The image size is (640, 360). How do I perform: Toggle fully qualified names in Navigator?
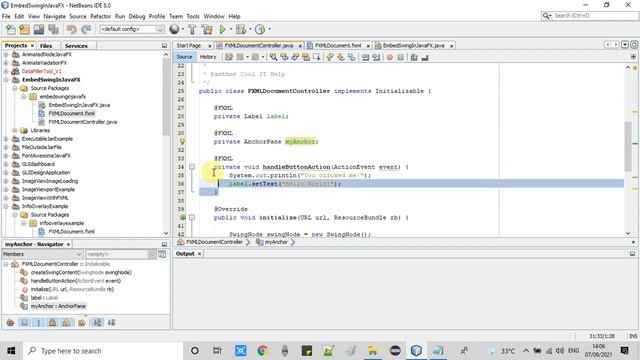pyautogui.click(x=82, y=323)
